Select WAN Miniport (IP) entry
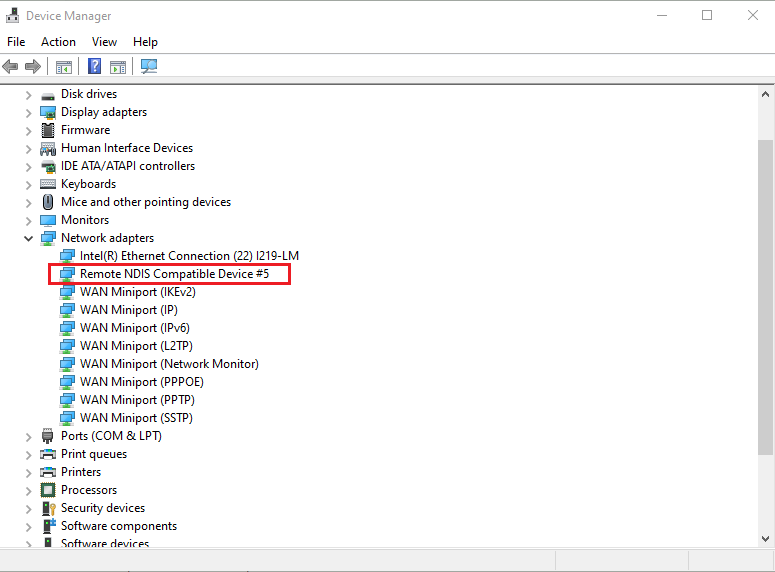The image size is (775, 572). pyautogui.click(x=129, y=310)
